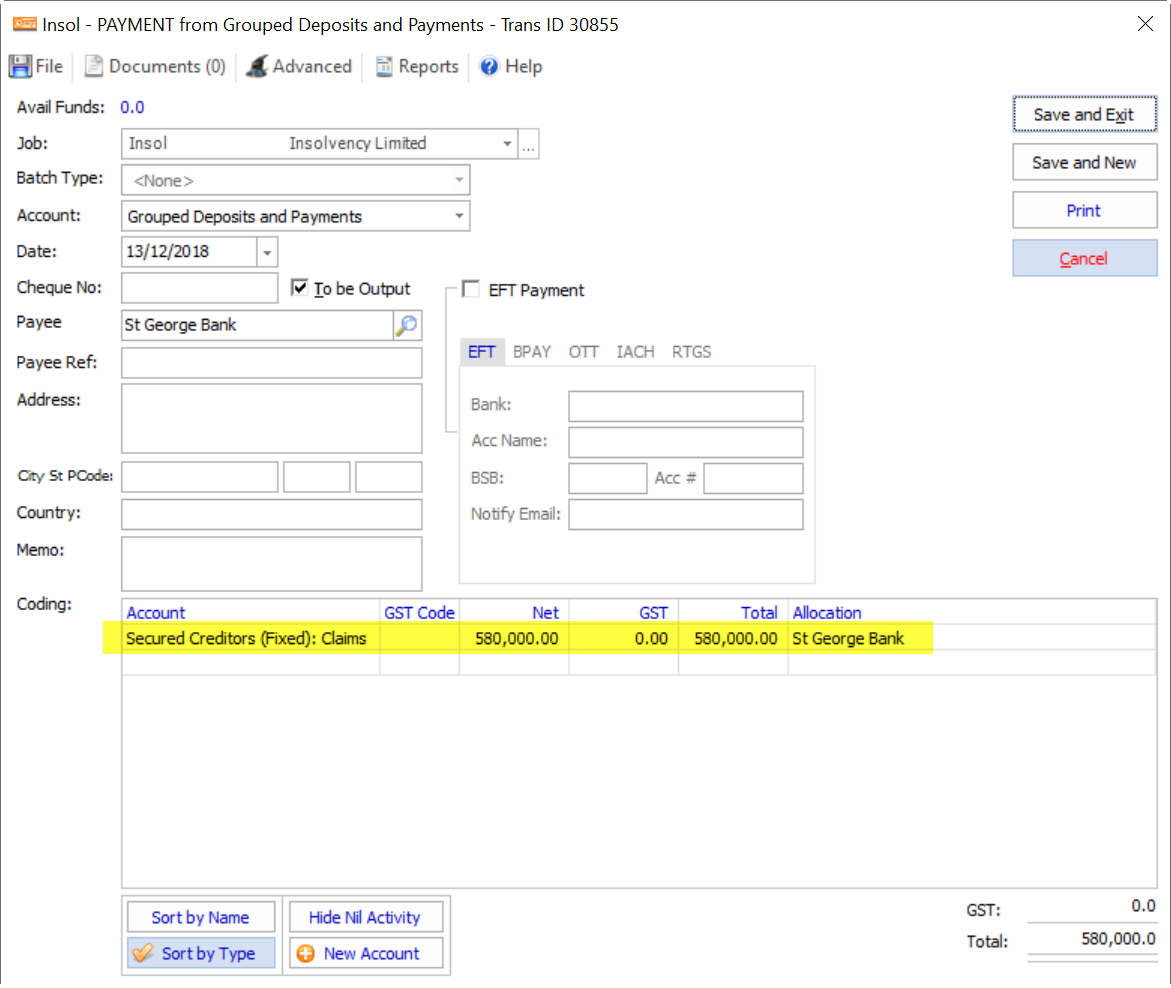Image resolution: width=1171 pixels, height=988 pixels.
Task: Expand the Job dropdown list
Action: point(507,143)
